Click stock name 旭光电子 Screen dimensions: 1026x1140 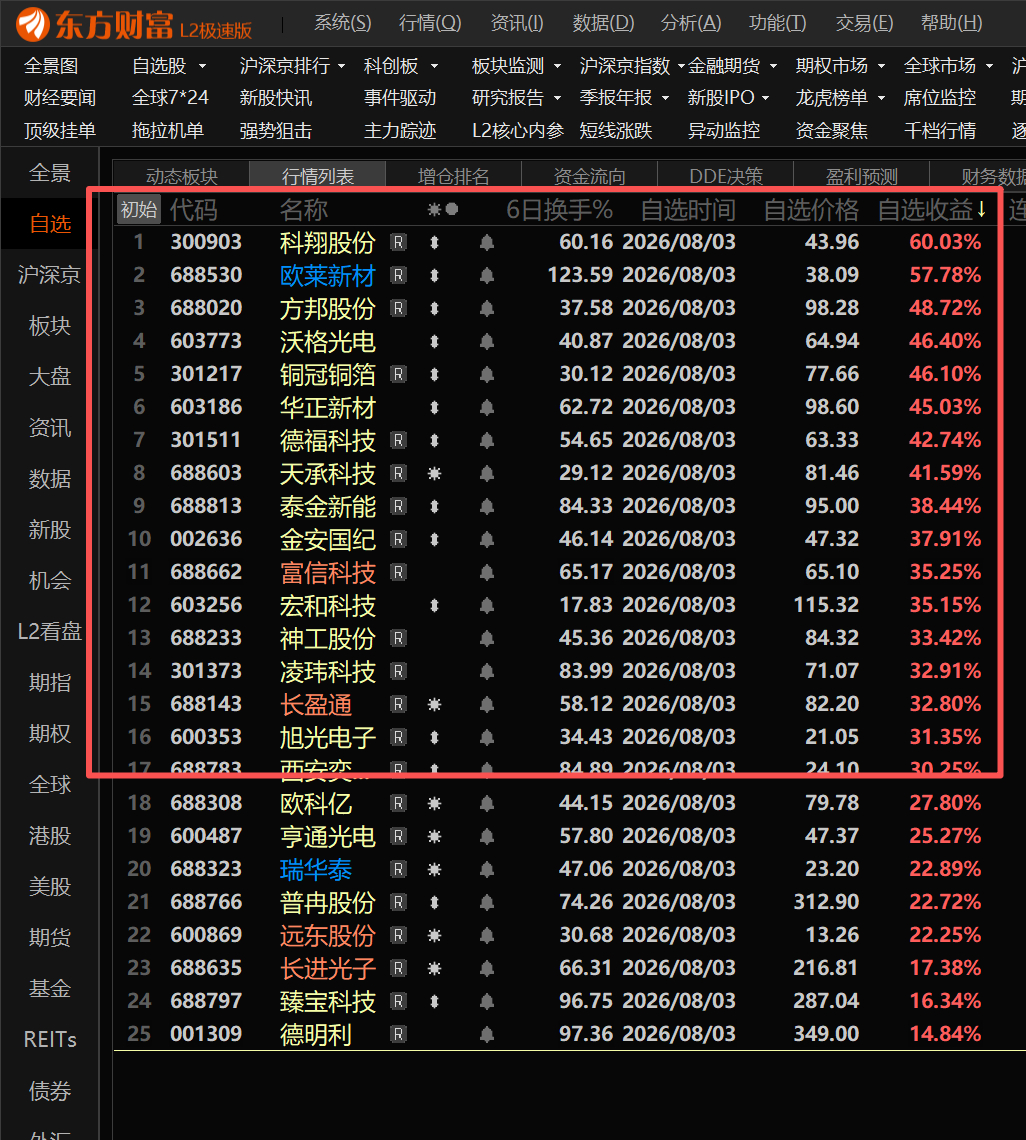point(327,737)
